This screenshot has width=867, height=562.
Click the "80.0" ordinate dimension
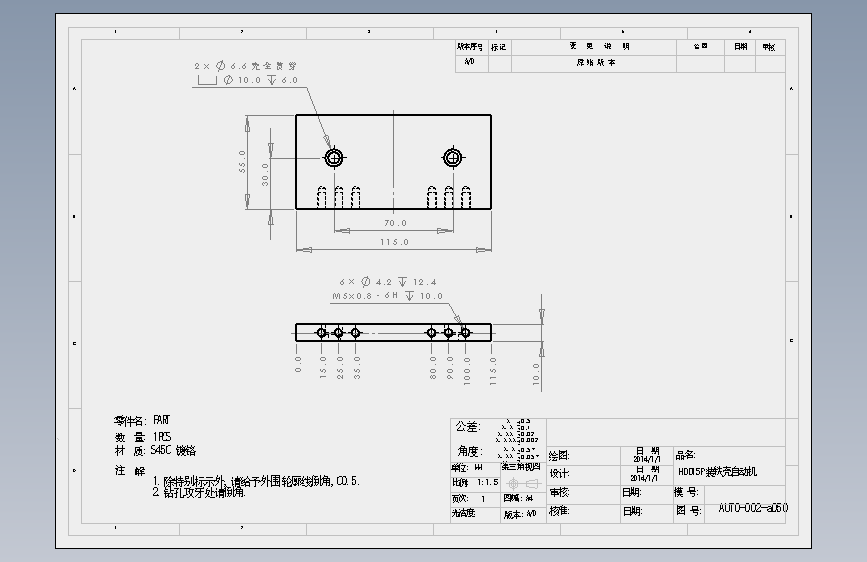[433, 367]
